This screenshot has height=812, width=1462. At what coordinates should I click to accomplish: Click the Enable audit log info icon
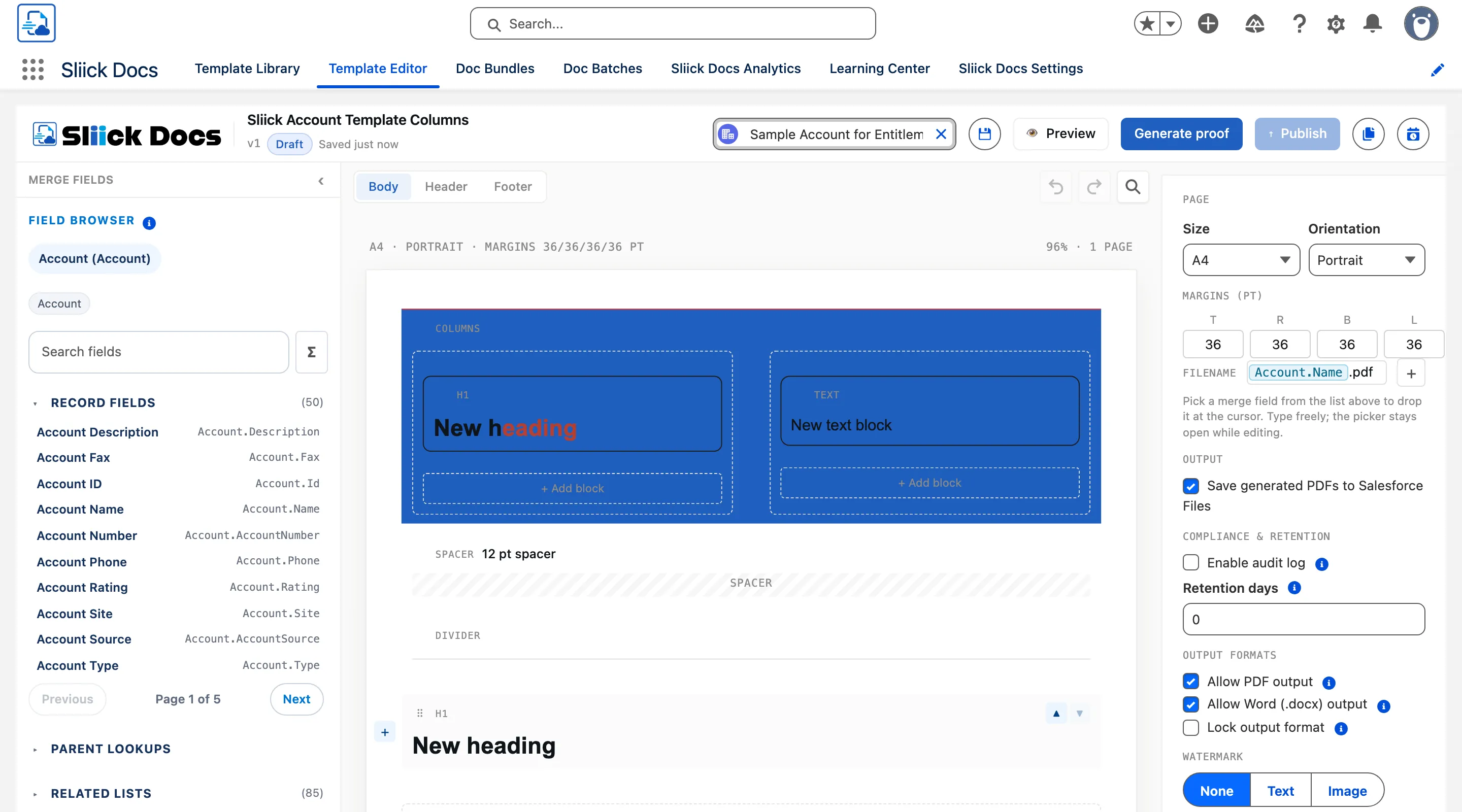click(1321, 564)
